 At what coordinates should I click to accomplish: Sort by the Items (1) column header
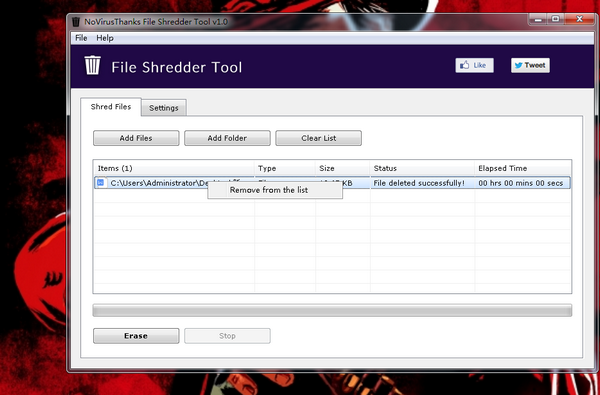click(x=174, y=168)
